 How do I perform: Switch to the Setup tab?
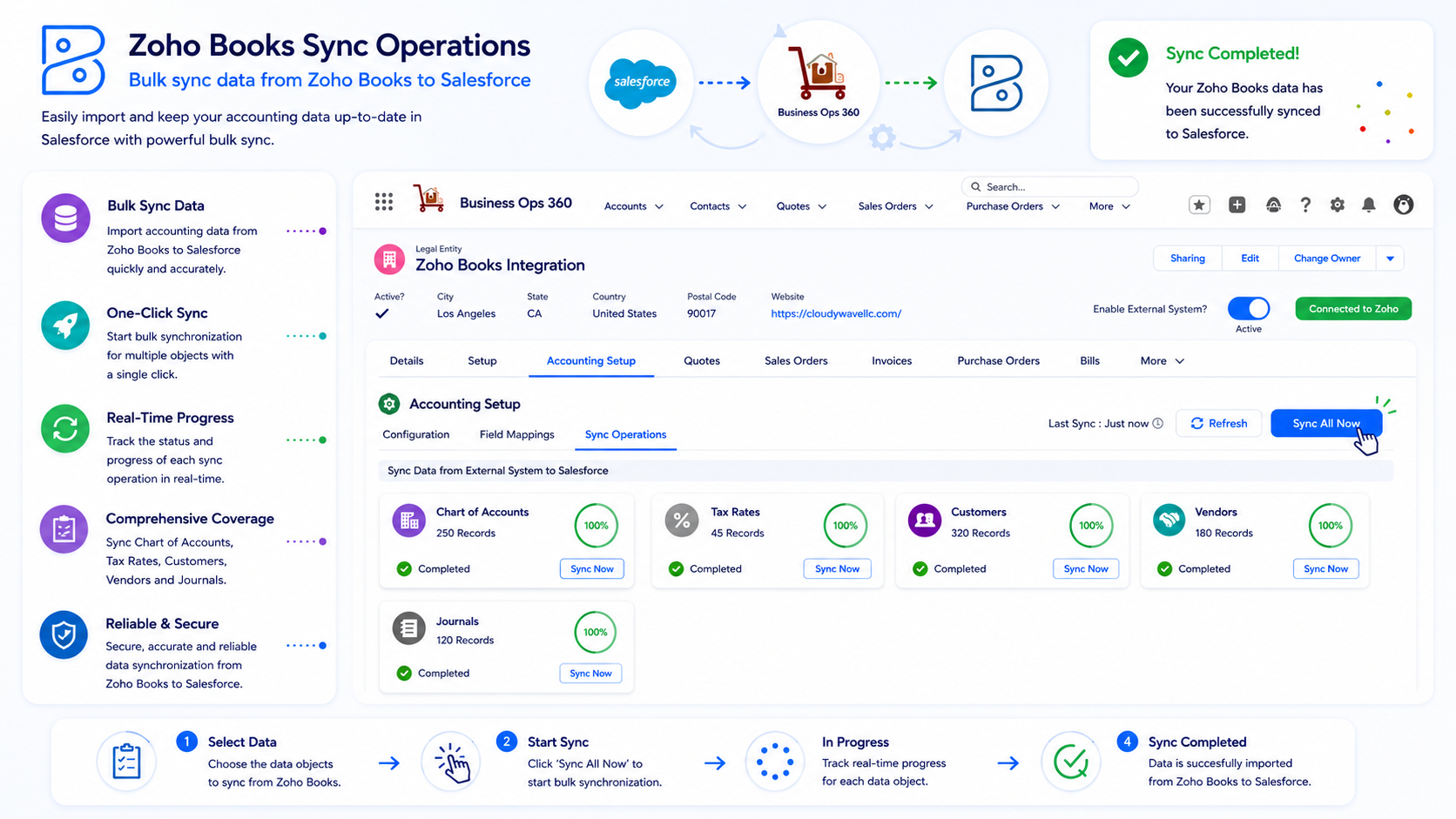[482, 361]
